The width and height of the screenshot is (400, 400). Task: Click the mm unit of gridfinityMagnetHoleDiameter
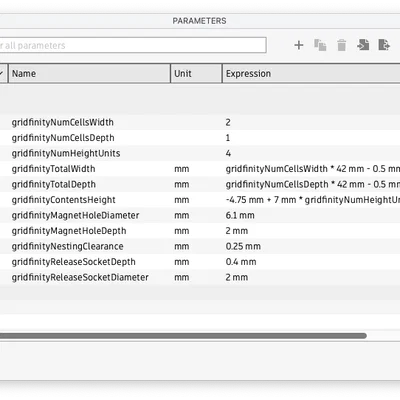[x=182, y=216]
